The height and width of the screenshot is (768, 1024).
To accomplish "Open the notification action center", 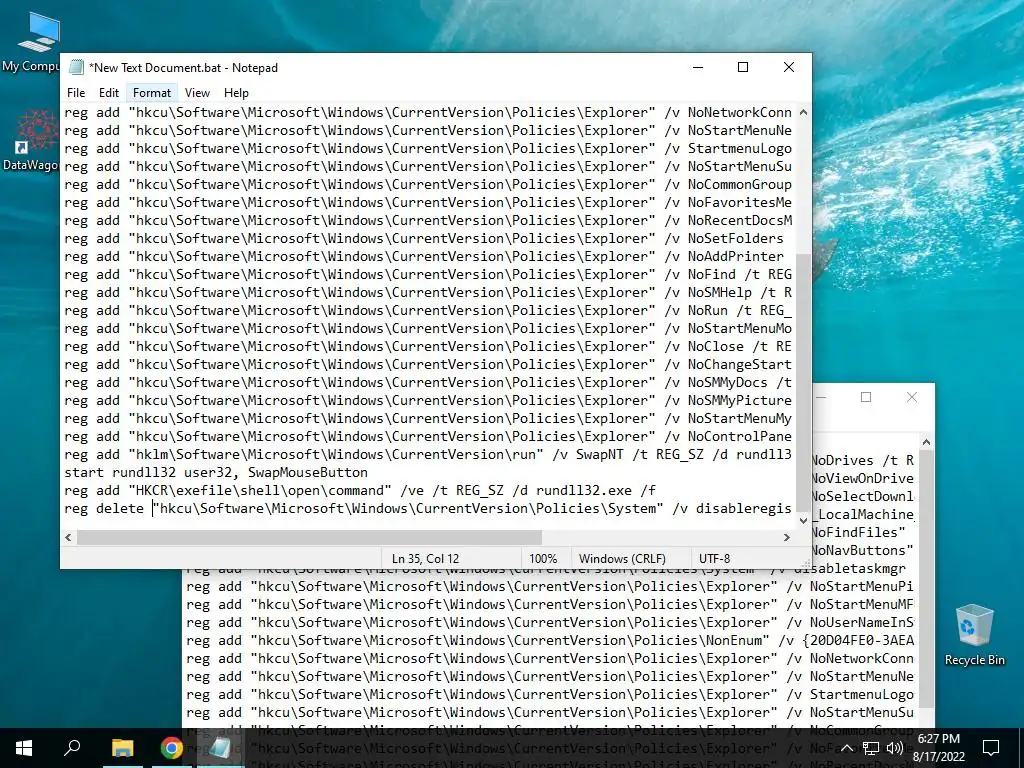I will pos(991,748).
